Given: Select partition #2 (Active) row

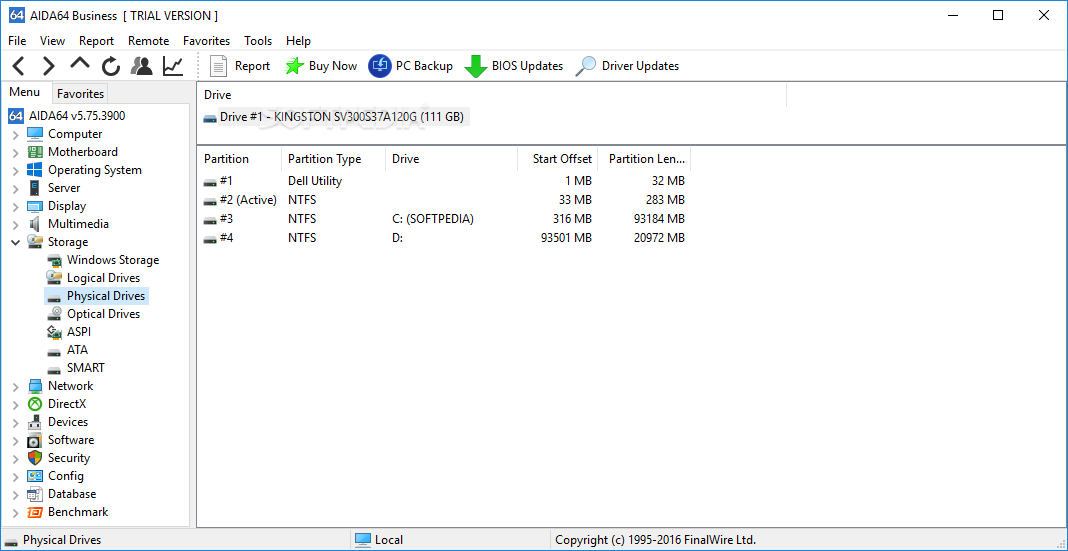Looking at the screenshot, I should click(x=444, y=200).
